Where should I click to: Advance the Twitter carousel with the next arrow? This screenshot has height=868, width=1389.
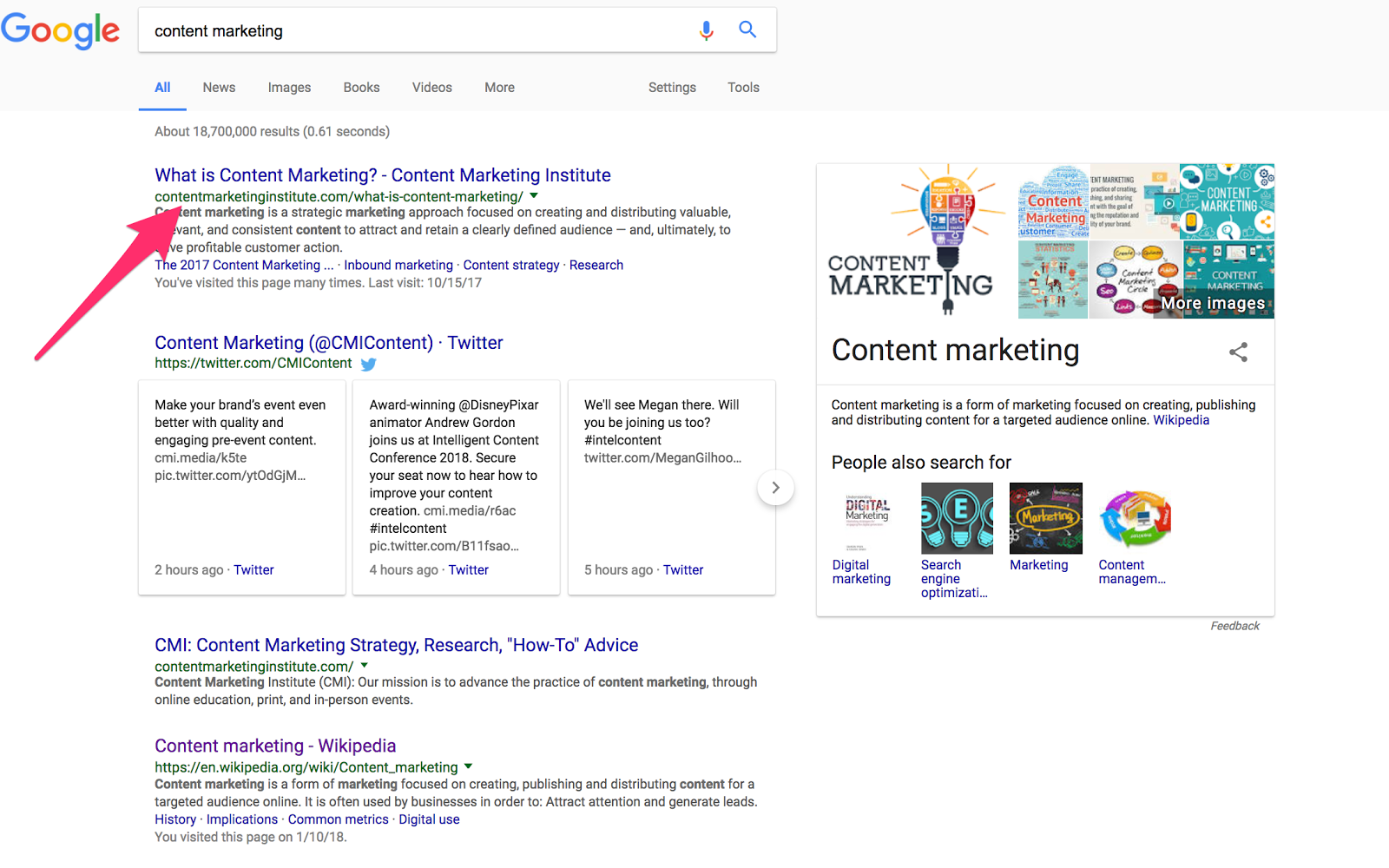(775, 488)
